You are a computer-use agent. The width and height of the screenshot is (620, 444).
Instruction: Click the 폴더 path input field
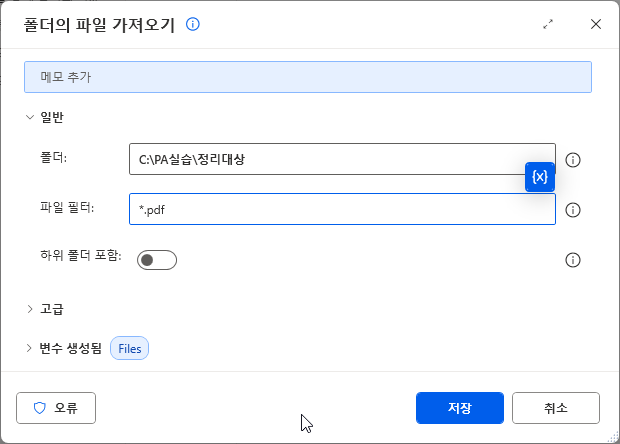click(x=342, y=159)
